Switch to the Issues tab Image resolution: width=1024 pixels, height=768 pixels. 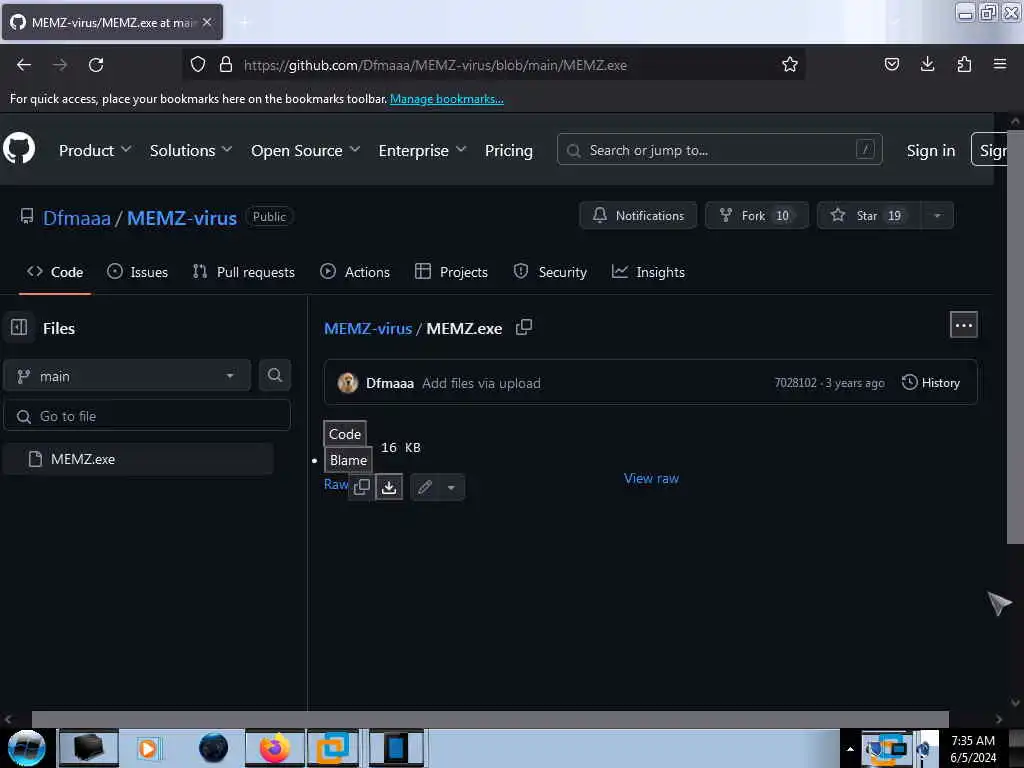coord(137,272)
